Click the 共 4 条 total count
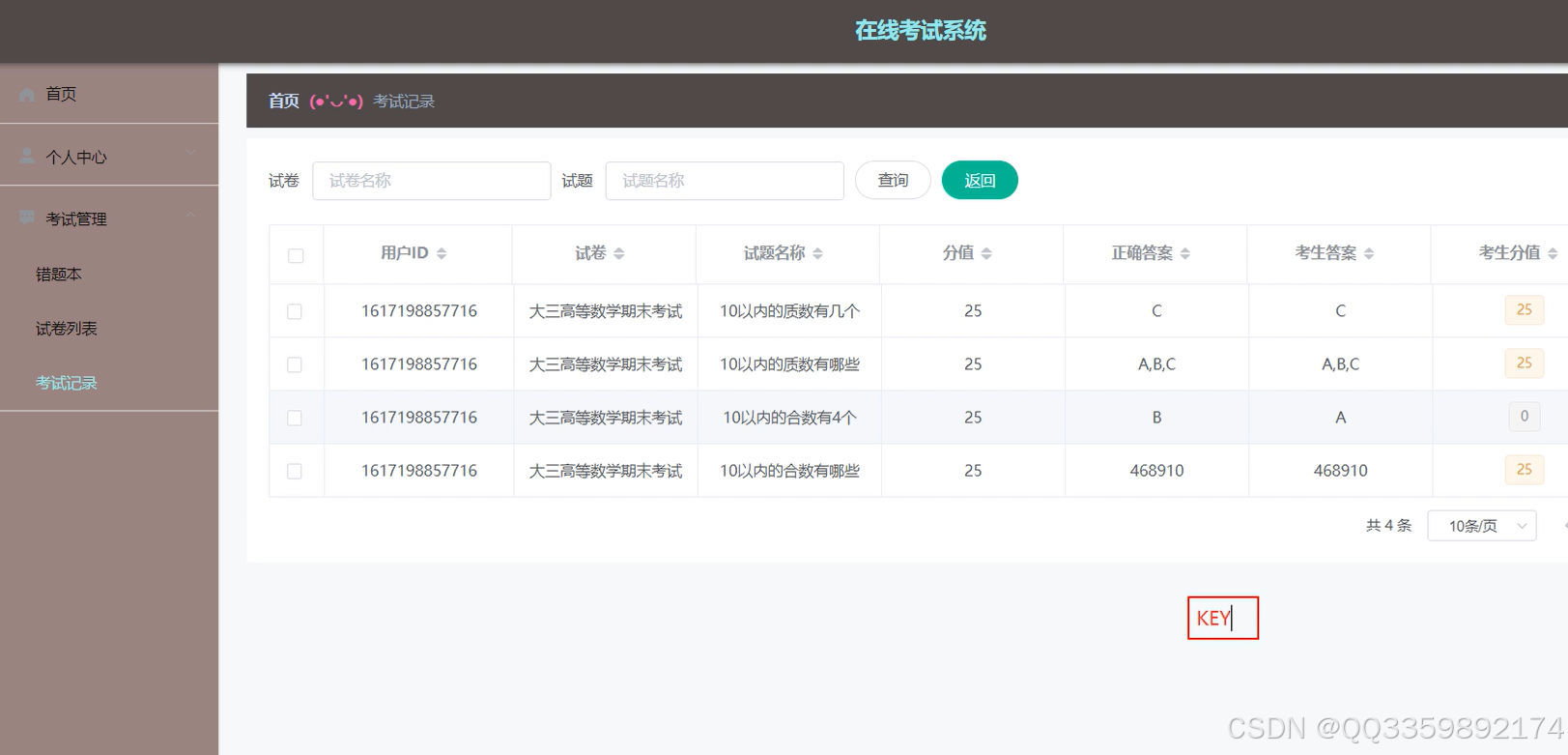Viewport: 1568px width, 755px height. coord(1388,526)
